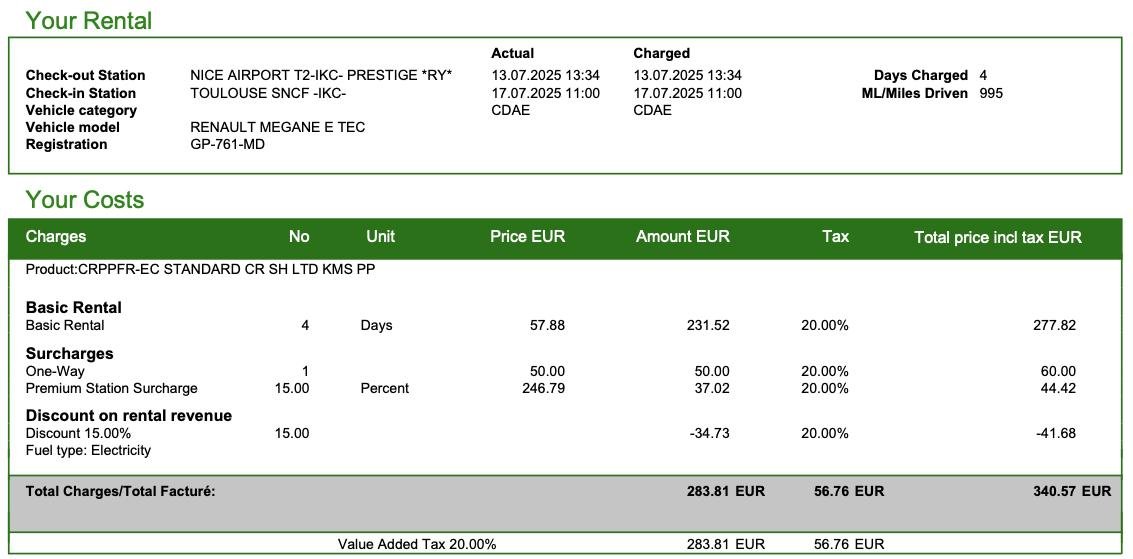The height and width of the screenshot is (559, 1133).
Task: Select the Price EUR column header
Action: 527,236
